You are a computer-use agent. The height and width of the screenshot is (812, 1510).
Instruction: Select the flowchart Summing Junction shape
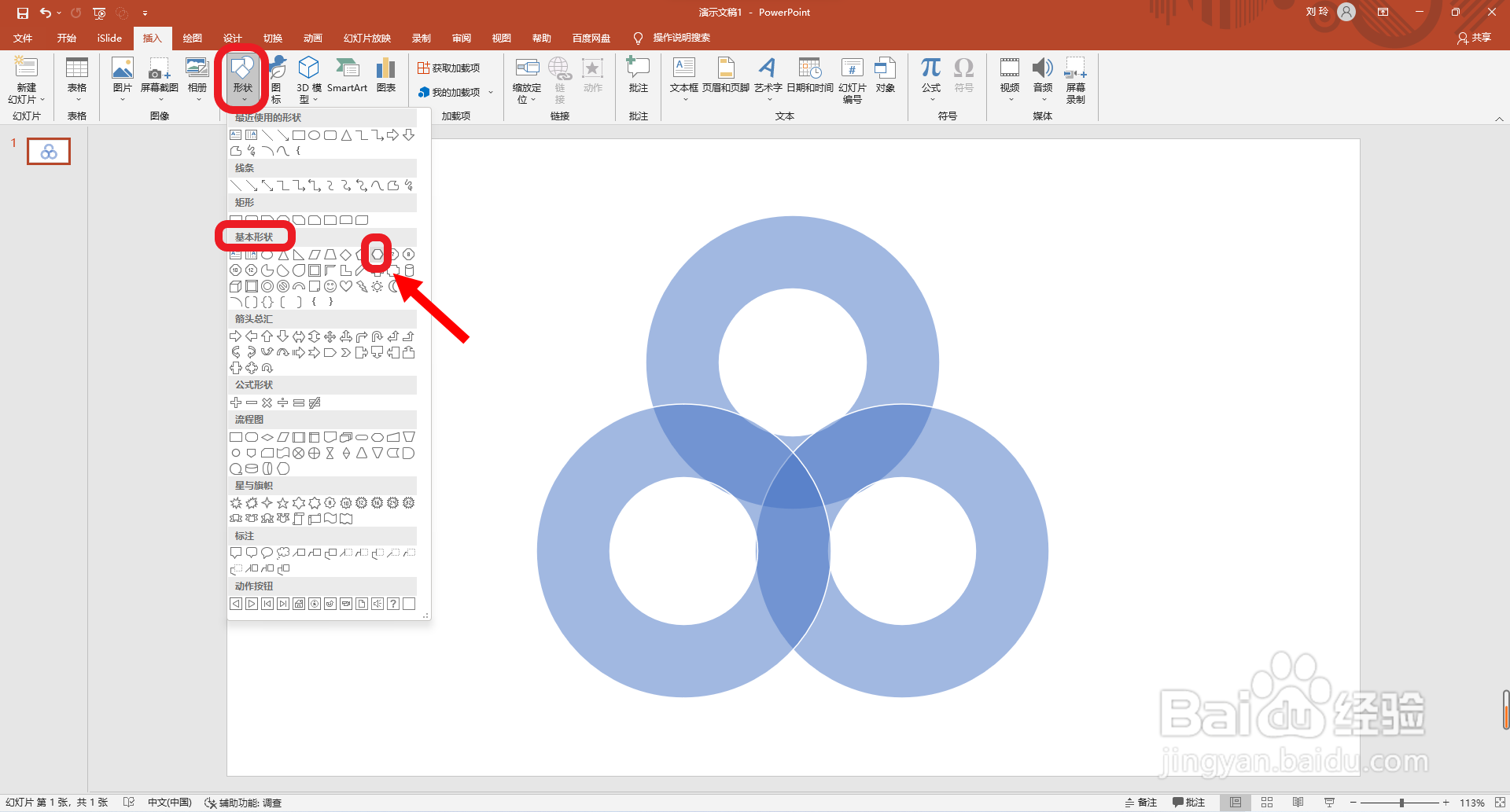(x=299, y=453)
